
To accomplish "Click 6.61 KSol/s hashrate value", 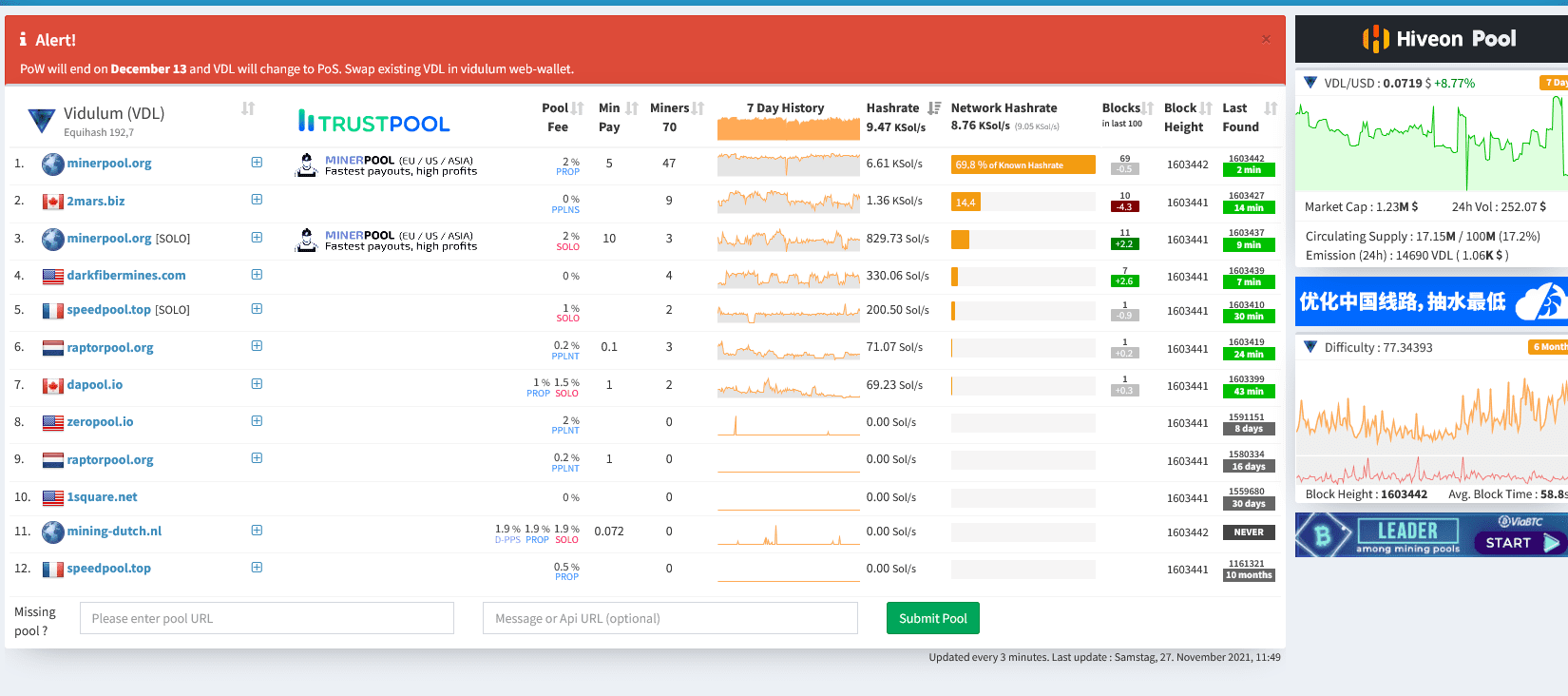I will pos(894,164).
